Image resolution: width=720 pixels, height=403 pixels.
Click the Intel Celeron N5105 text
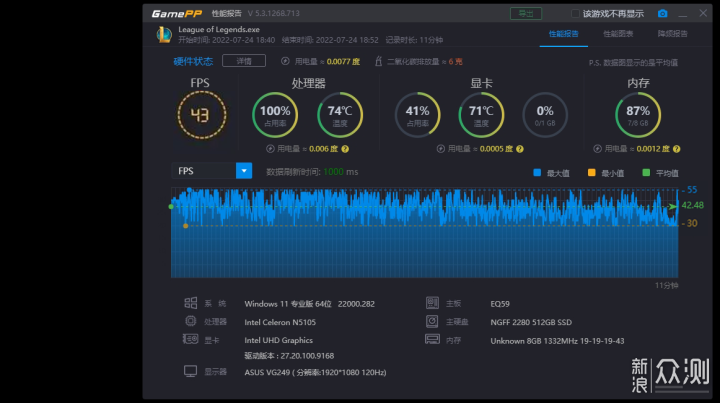coord(280,322)
